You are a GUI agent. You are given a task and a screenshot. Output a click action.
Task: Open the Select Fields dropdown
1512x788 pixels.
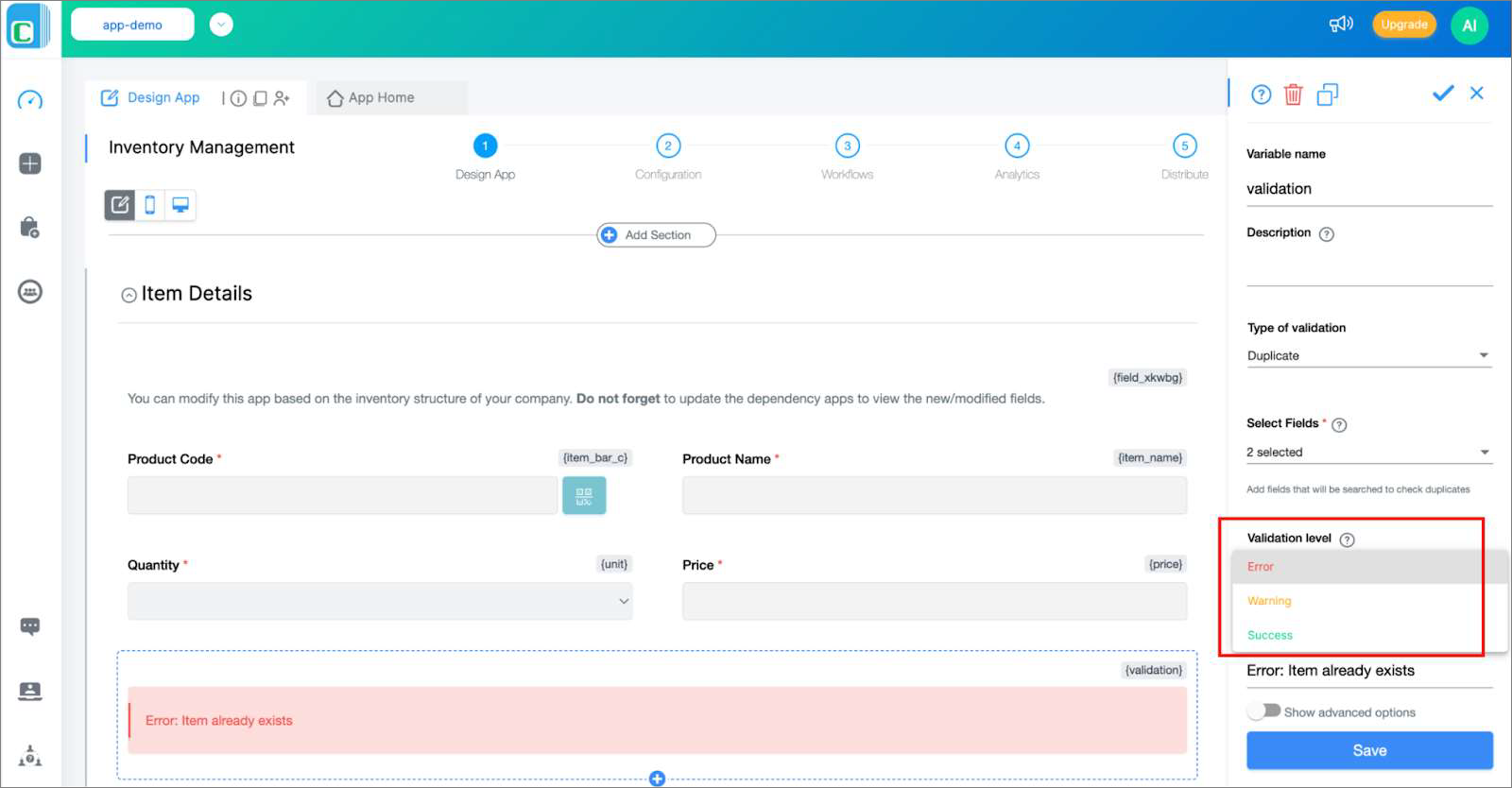1369,453
